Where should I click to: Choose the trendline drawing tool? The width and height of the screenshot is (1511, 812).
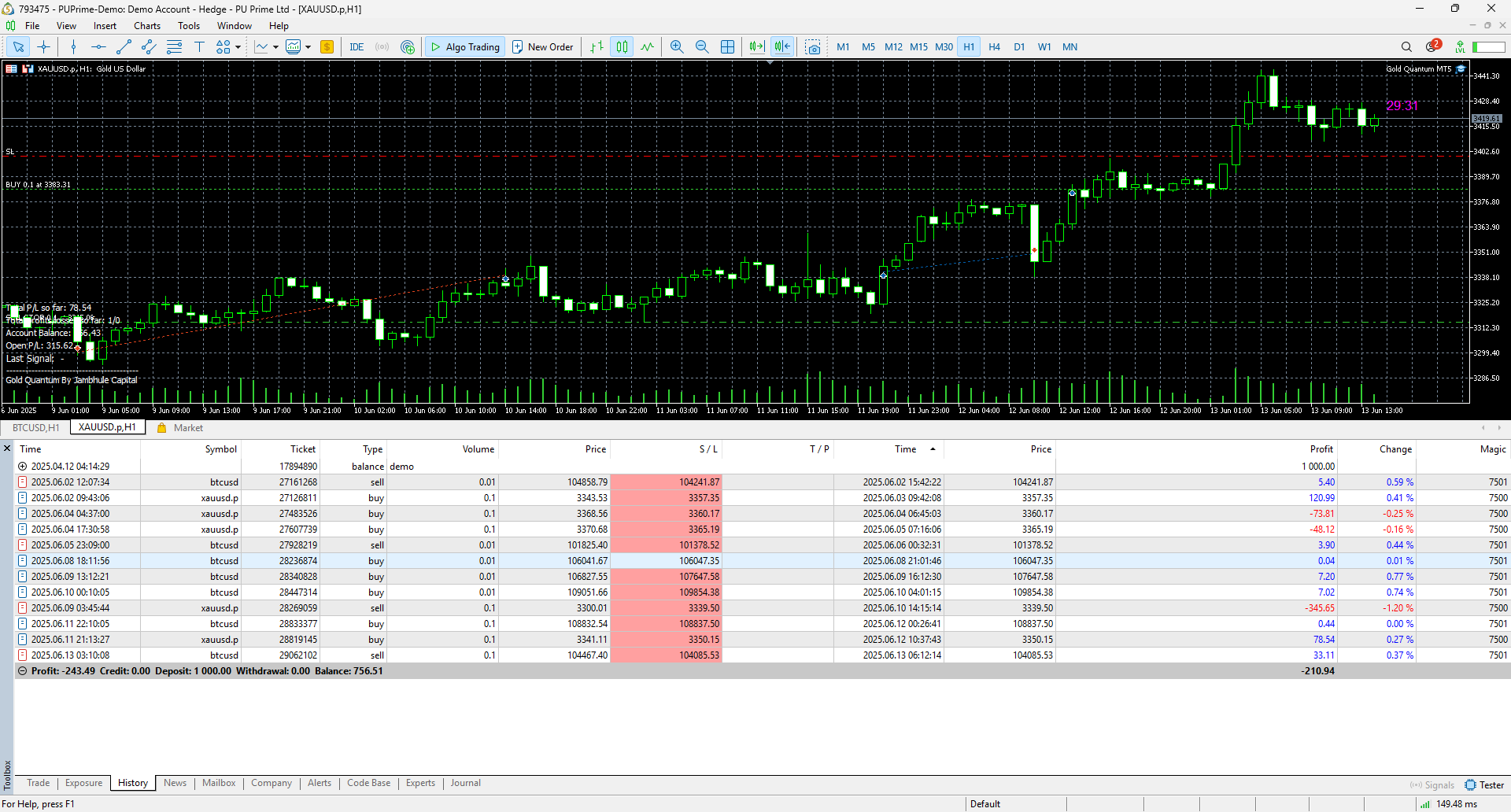(x=124, y=47)
